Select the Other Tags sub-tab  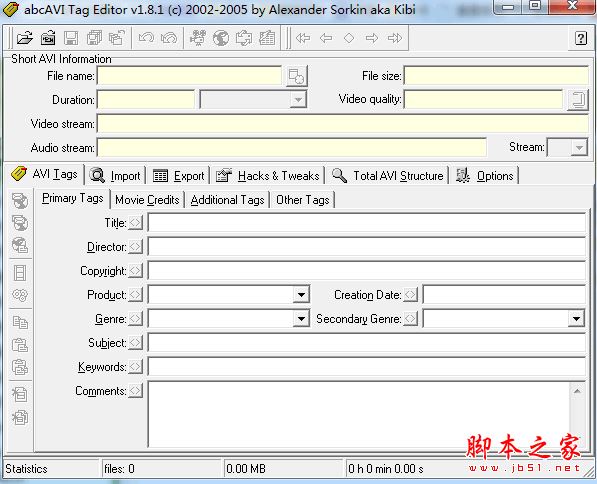click(x=303, y=200)
